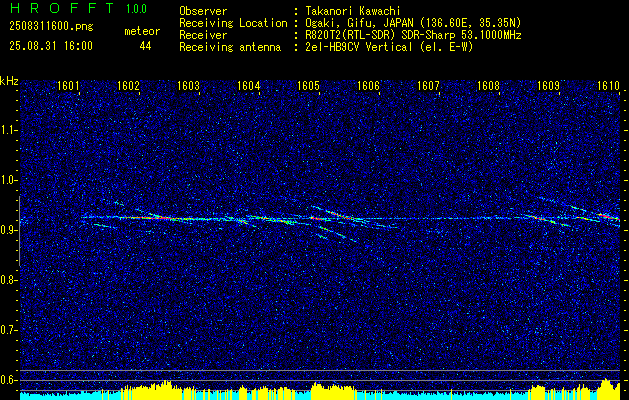The image size is (629, 400).
Task: Click the 2el-HB9CV Vertical antenna text
Action: tap(389, 47)
